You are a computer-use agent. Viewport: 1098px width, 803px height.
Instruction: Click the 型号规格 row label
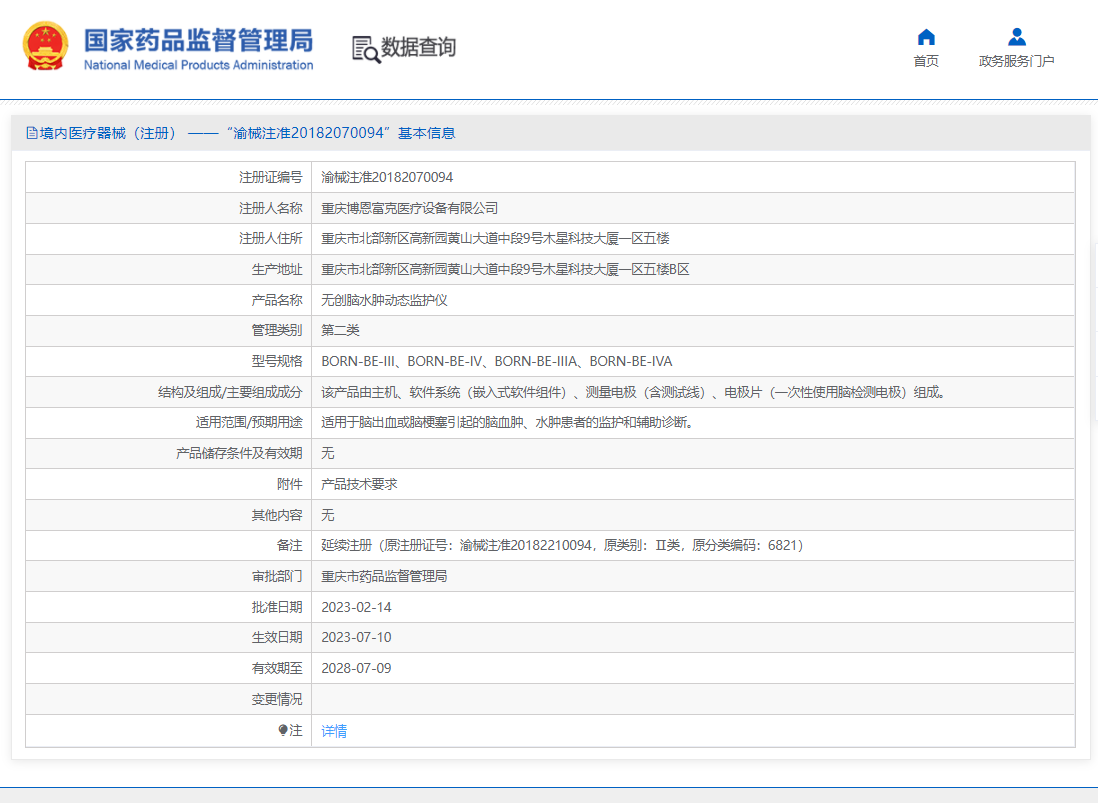(277, 361)
